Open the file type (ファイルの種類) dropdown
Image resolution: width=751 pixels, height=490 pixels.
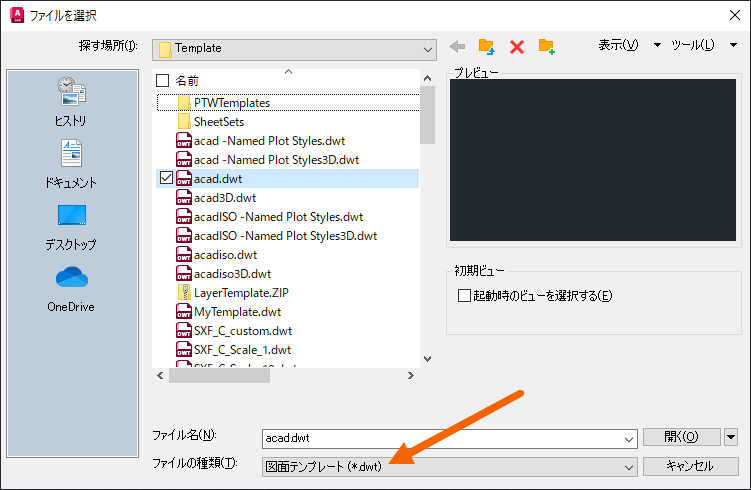[x=628, y=466]
